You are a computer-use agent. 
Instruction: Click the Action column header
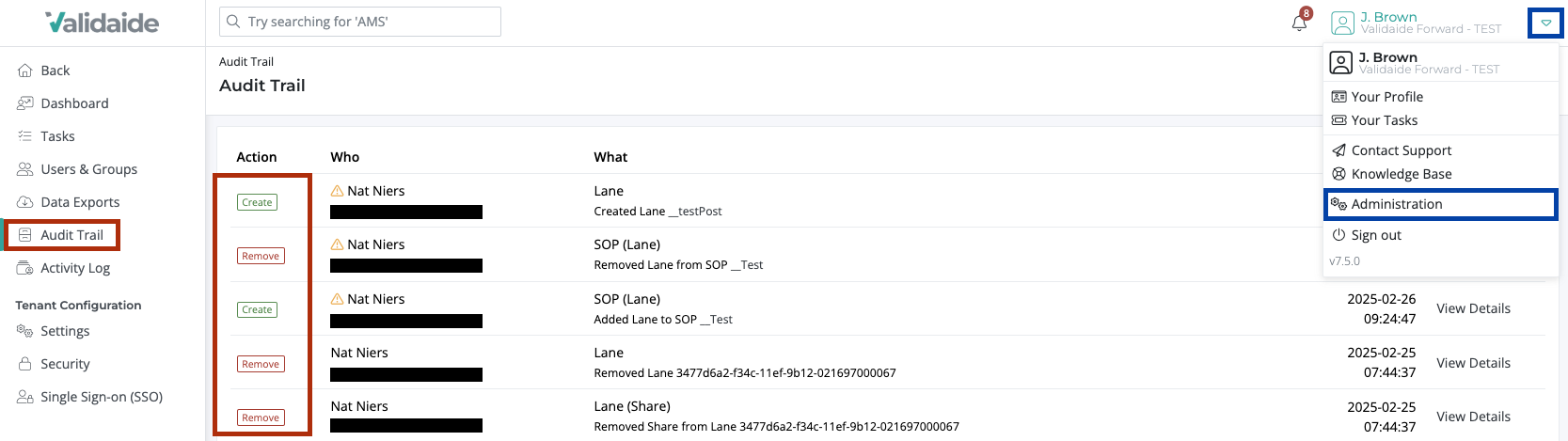click(257, 157)
